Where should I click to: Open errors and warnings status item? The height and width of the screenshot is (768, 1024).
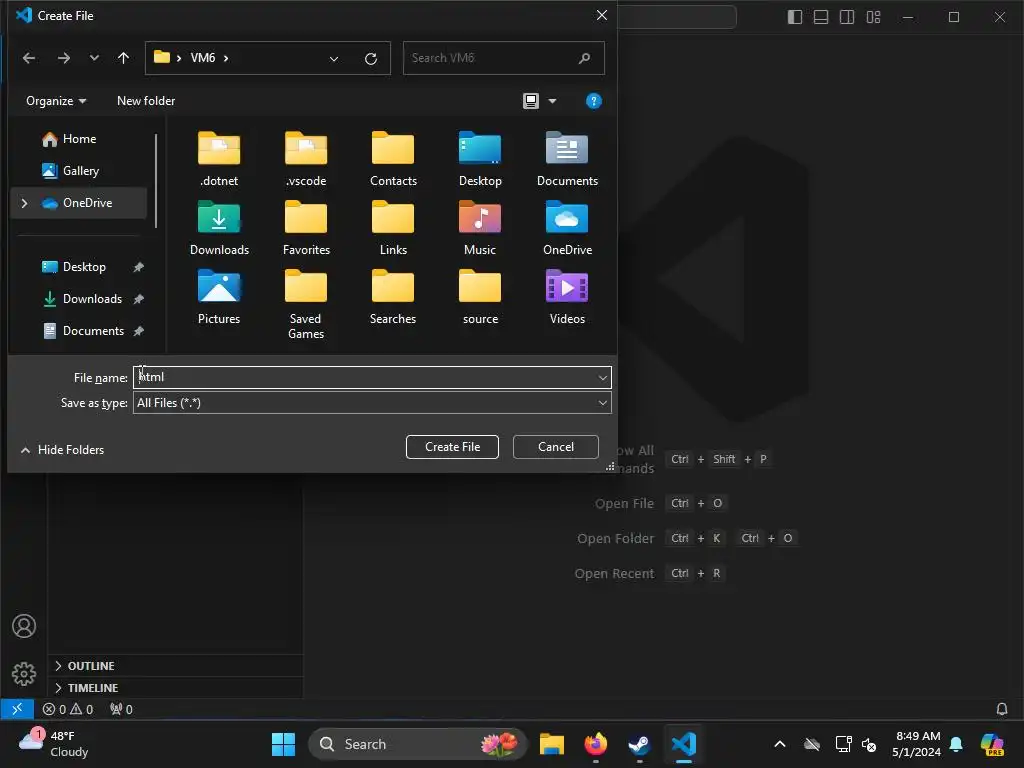68,709
